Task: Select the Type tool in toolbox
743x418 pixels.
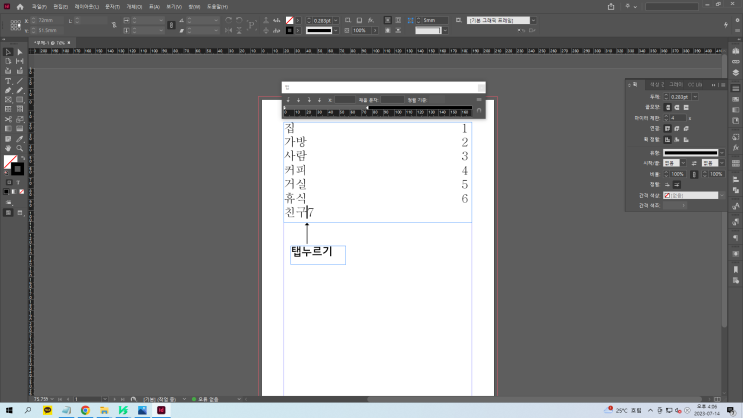Action: (8, 81)
